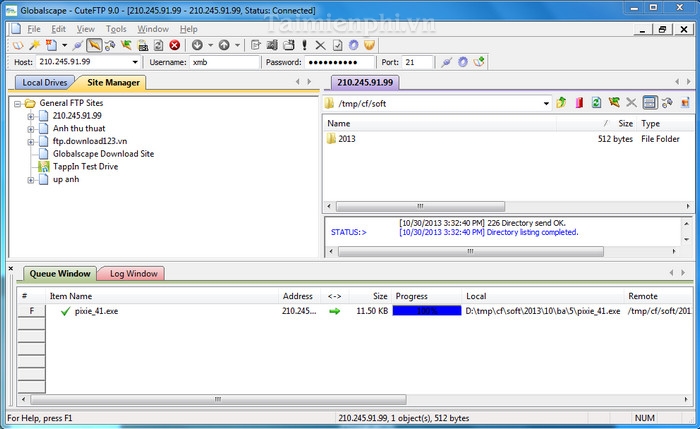Click the toolbar icon right of the highlighted button

click(110, 45)
